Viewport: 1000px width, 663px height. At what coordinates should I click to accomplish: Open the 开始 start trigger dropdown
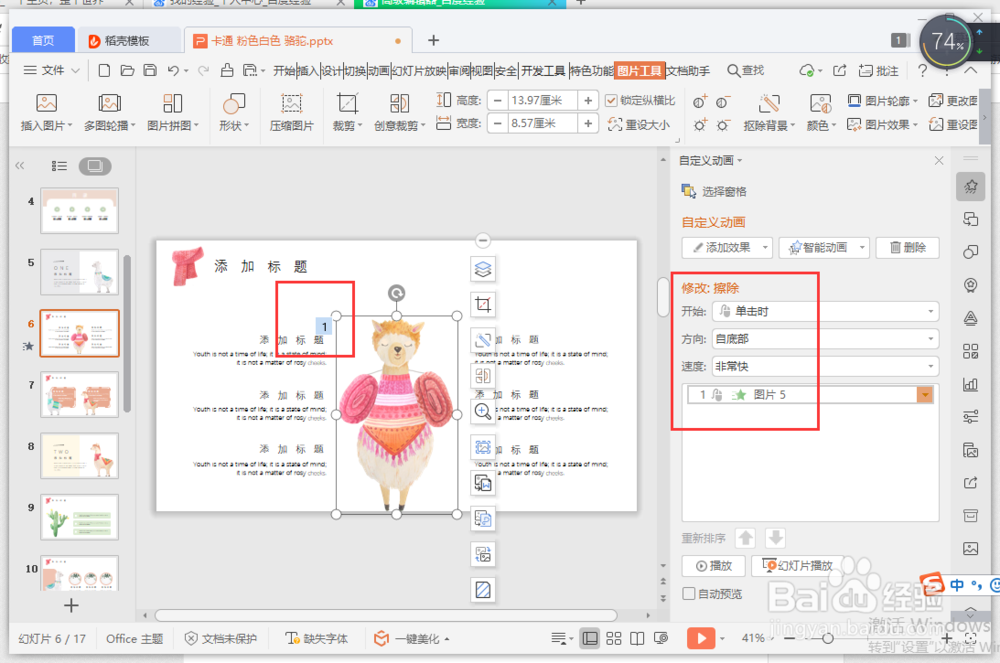825,311
